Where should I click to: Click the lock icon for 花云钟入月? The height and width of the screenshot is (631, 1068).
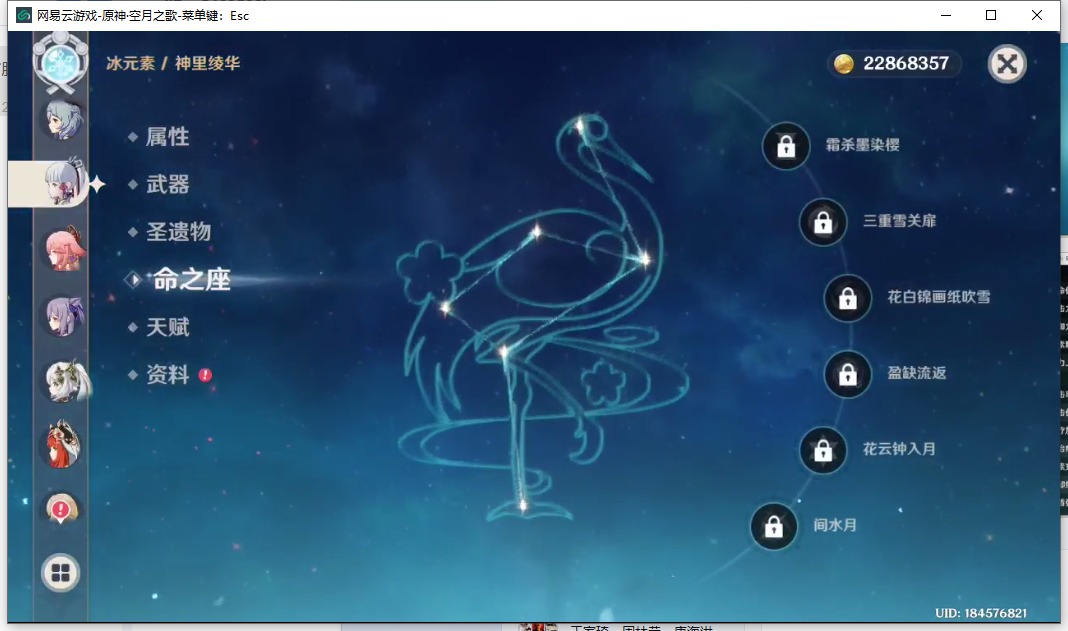point(823,450)
